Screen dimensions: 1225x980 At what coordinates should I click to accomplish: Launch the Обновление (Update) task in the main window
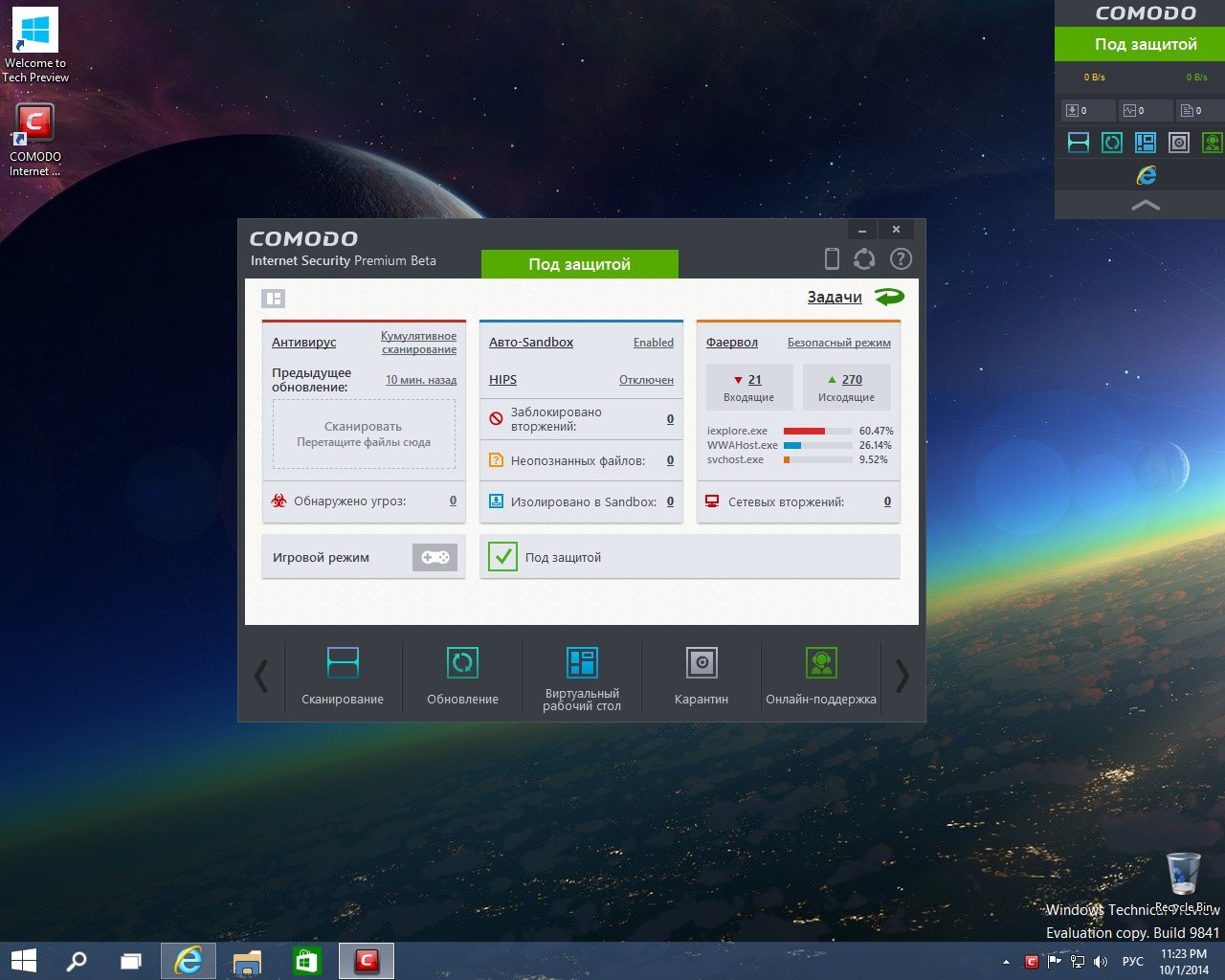462,678
